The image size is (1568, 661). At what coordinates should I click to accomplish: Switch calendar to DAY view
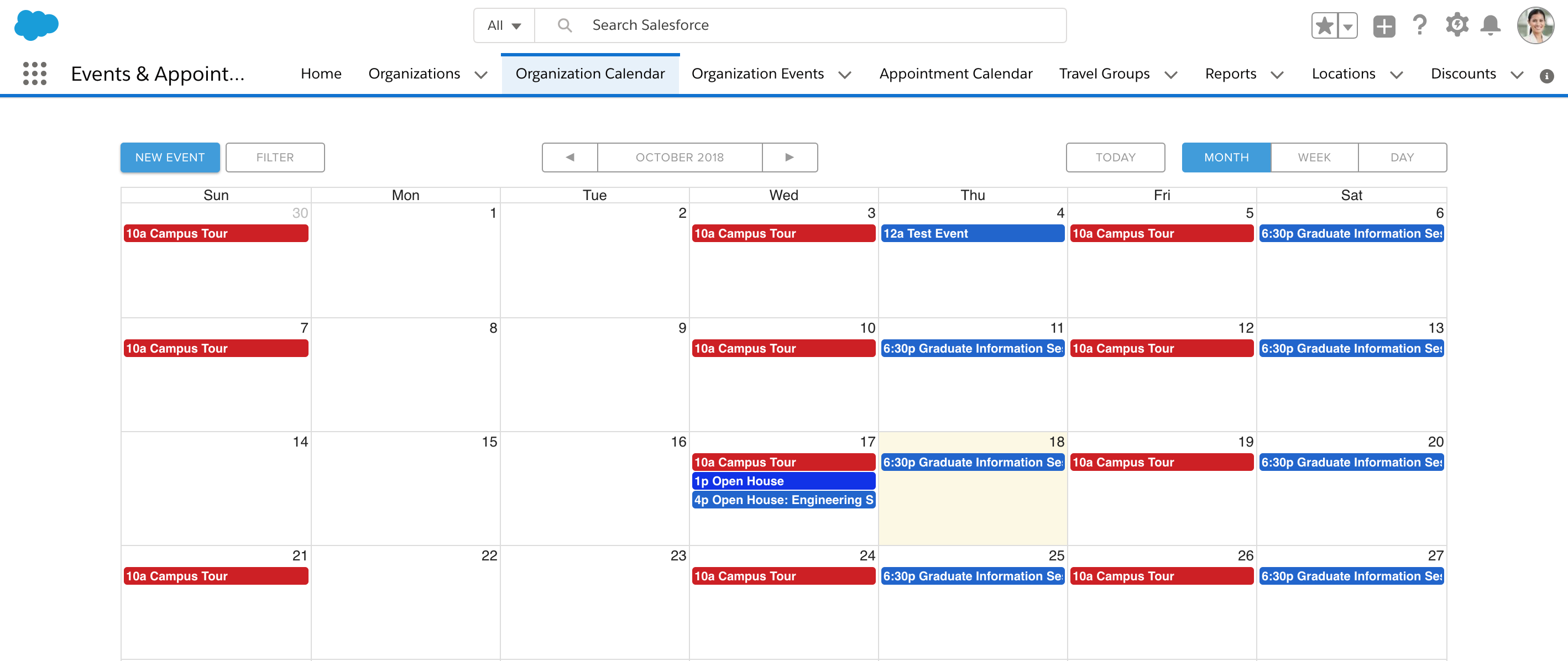coord(1400,157)
